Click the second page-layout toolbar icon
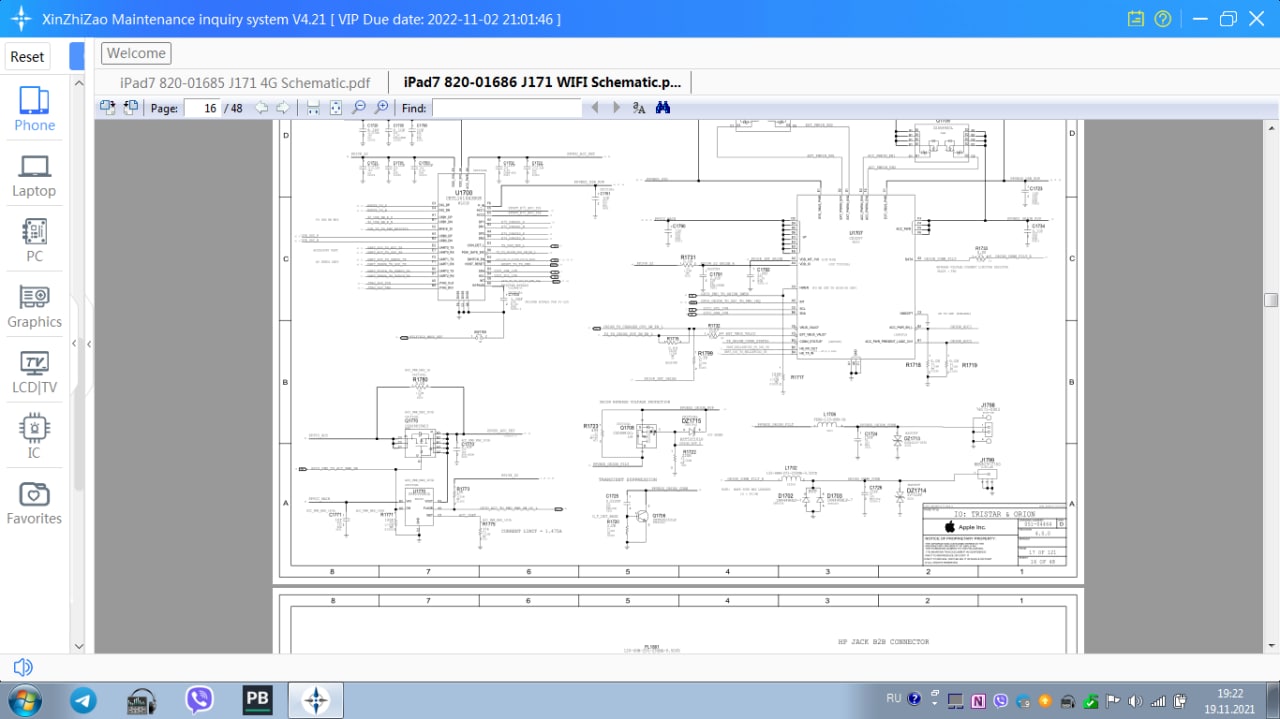 click(x=130, y=108)
